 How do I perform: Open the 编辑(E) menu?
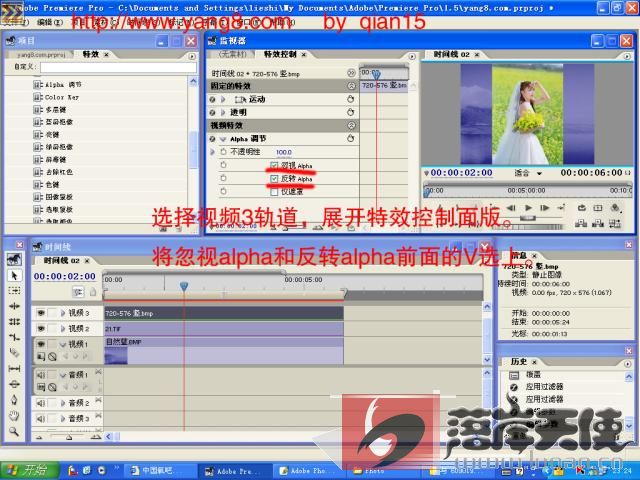click(x=49, y=22)
